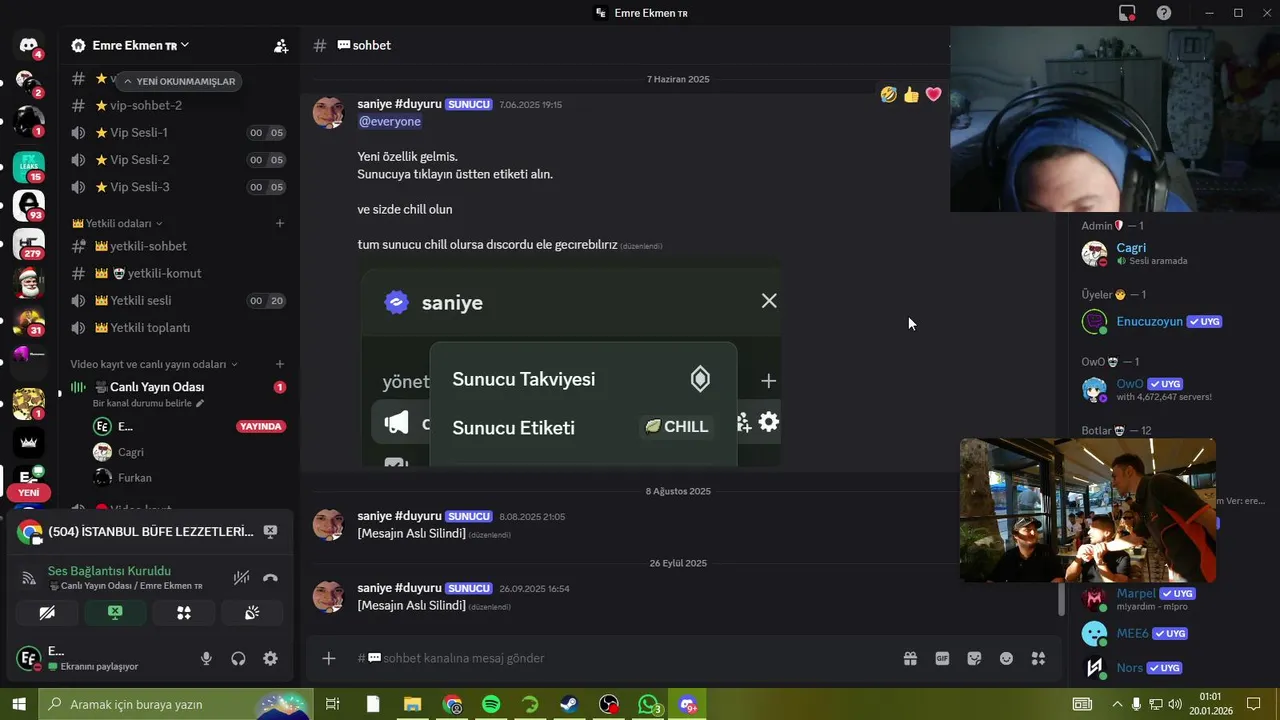This screenshot has width=1280, height=720.
Task: Toggle noise suppression icon
Action: [x=241, y=577]
